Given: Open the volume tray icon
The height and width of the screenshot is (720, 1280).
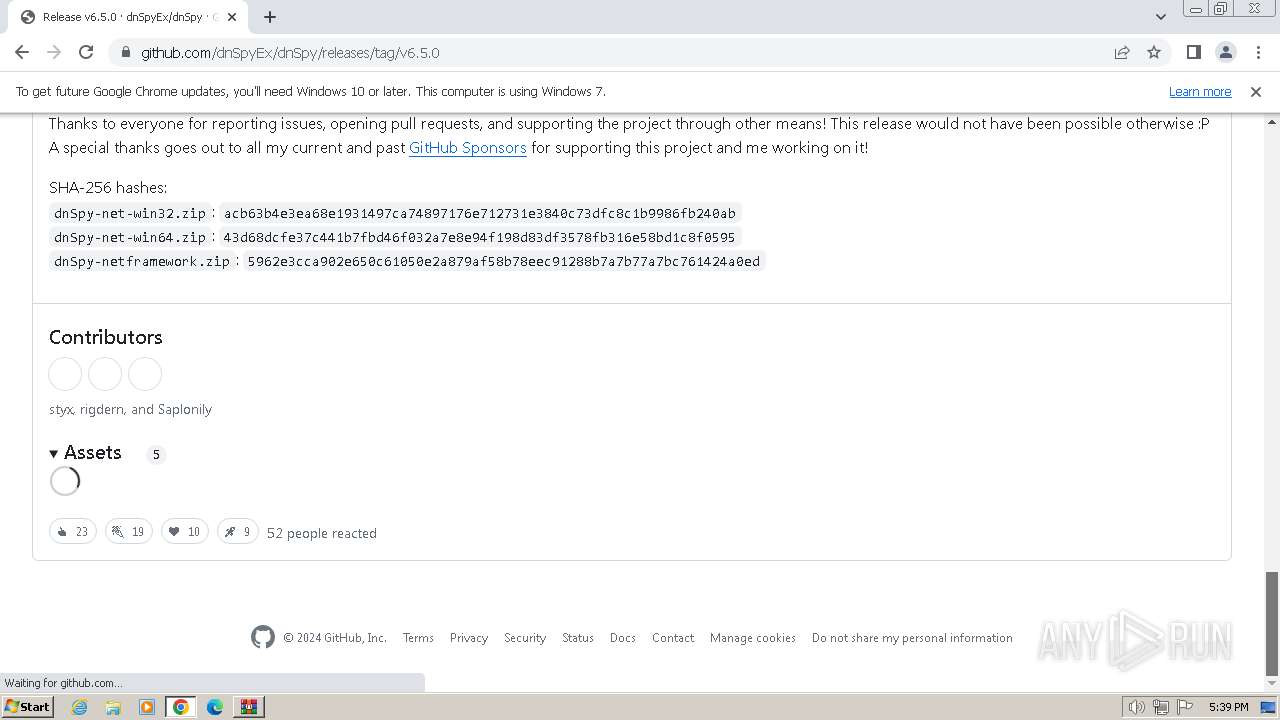Looking at the screenshot, I should coord(1137,707).
